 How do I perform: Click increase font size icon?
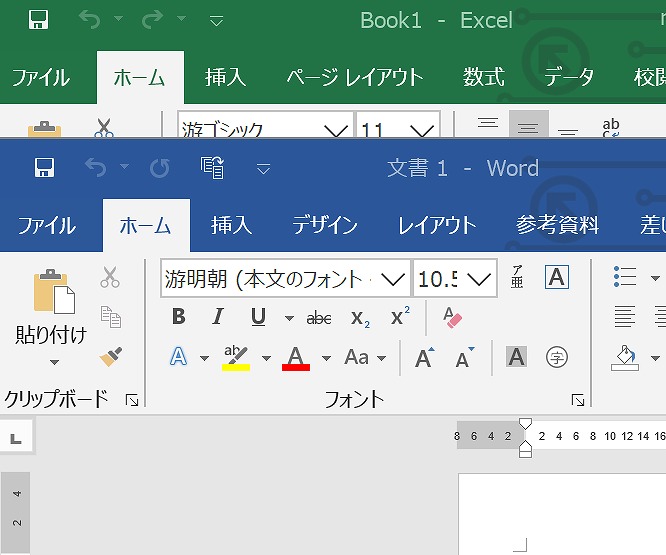(x=424, y=358)
